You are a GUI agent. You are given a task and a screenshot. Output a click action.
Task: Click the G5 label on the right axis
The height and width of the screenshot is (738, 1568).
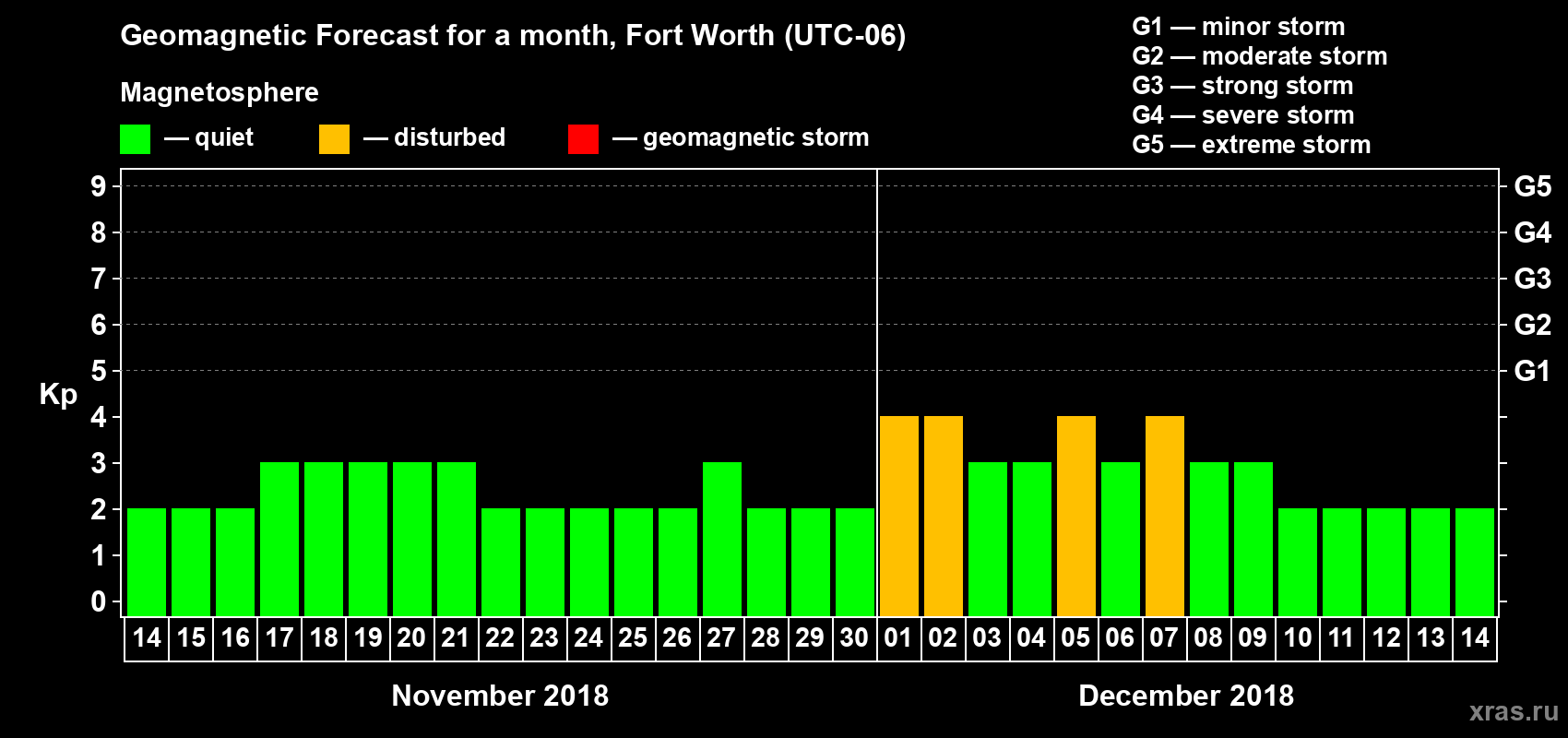1533,186
